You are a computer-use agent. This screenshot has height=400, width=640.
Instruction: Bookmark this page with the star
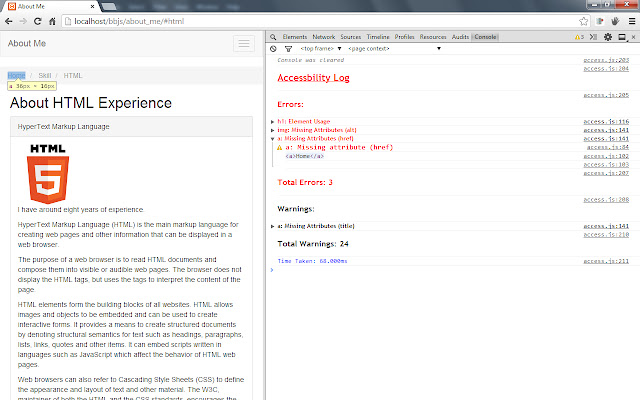[584, 21]
